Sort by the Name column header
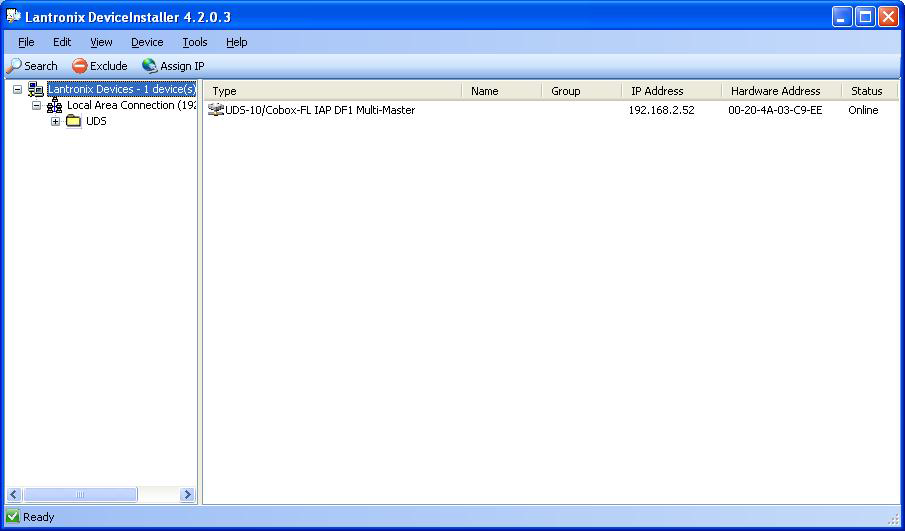 [502, 91]
